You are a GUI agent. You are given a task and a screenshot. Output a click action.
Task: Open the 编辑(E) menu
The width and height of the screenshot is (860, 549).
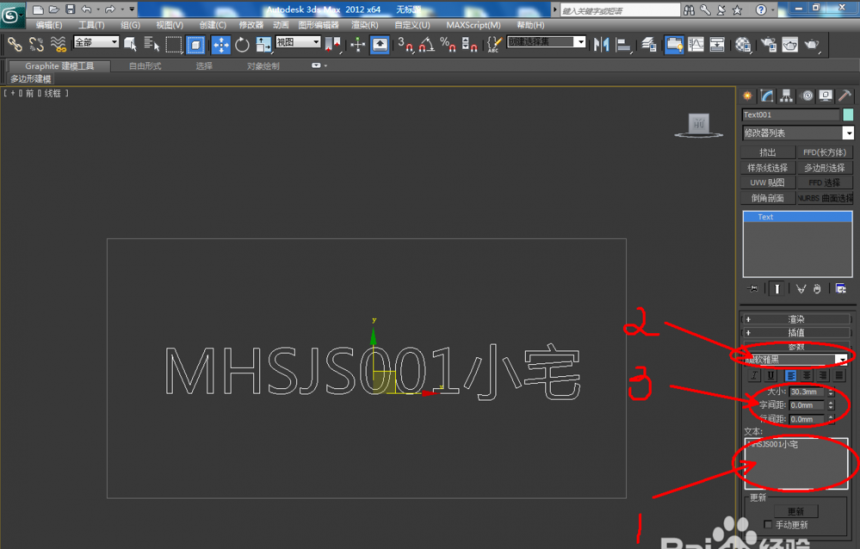49,25
